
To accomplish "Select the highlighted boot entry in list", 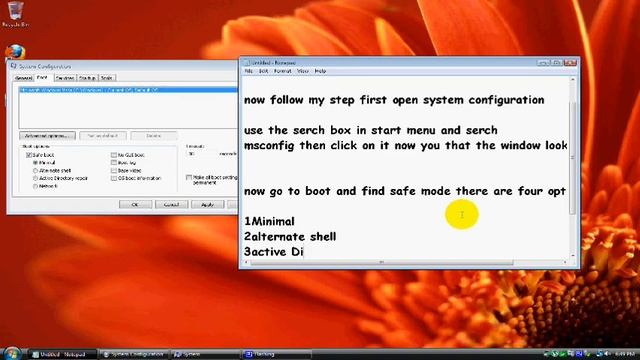I will click(x=128, y=90).
